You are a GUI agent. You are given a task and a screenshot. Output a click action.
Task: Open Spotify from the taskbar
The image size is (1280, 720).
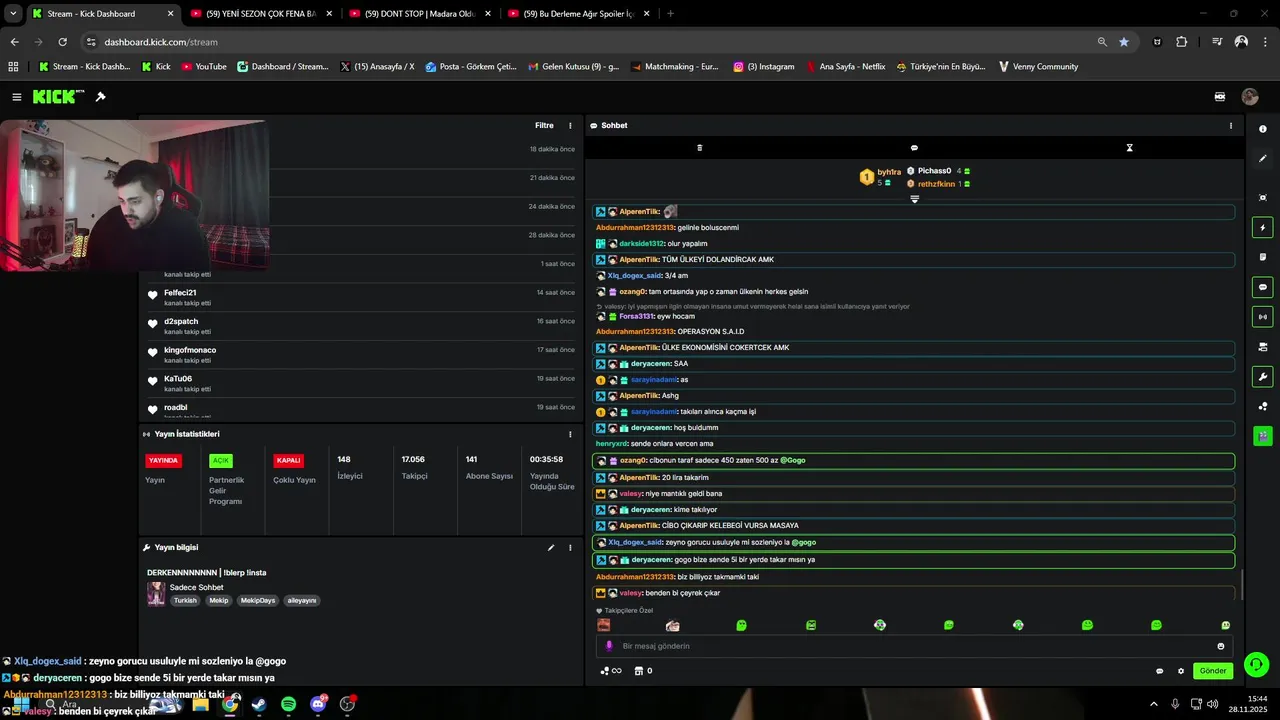pos(288,704)
